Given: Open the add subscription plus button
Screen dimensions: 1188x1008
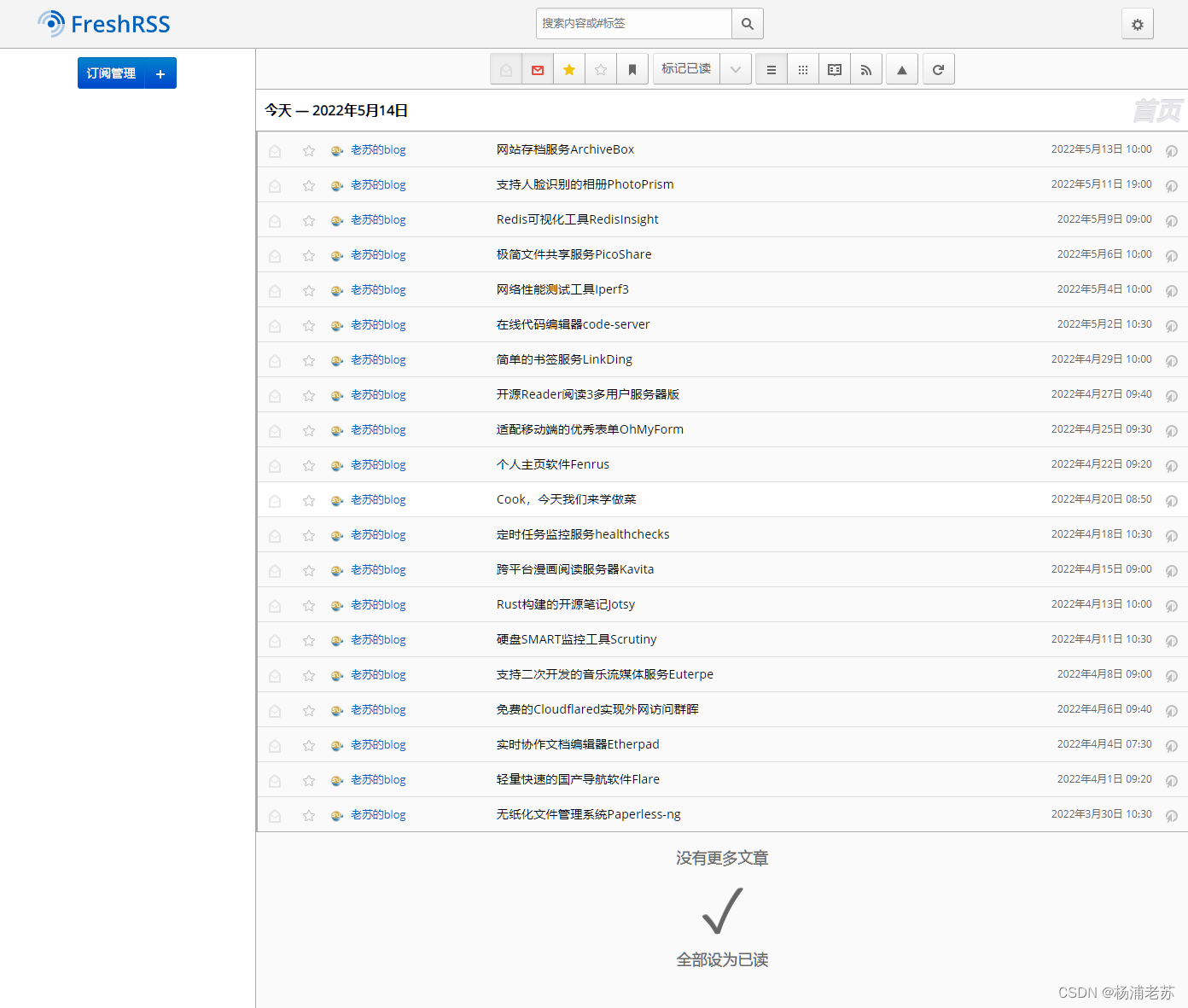Looking at the screenshot, I should coord(160,74).
